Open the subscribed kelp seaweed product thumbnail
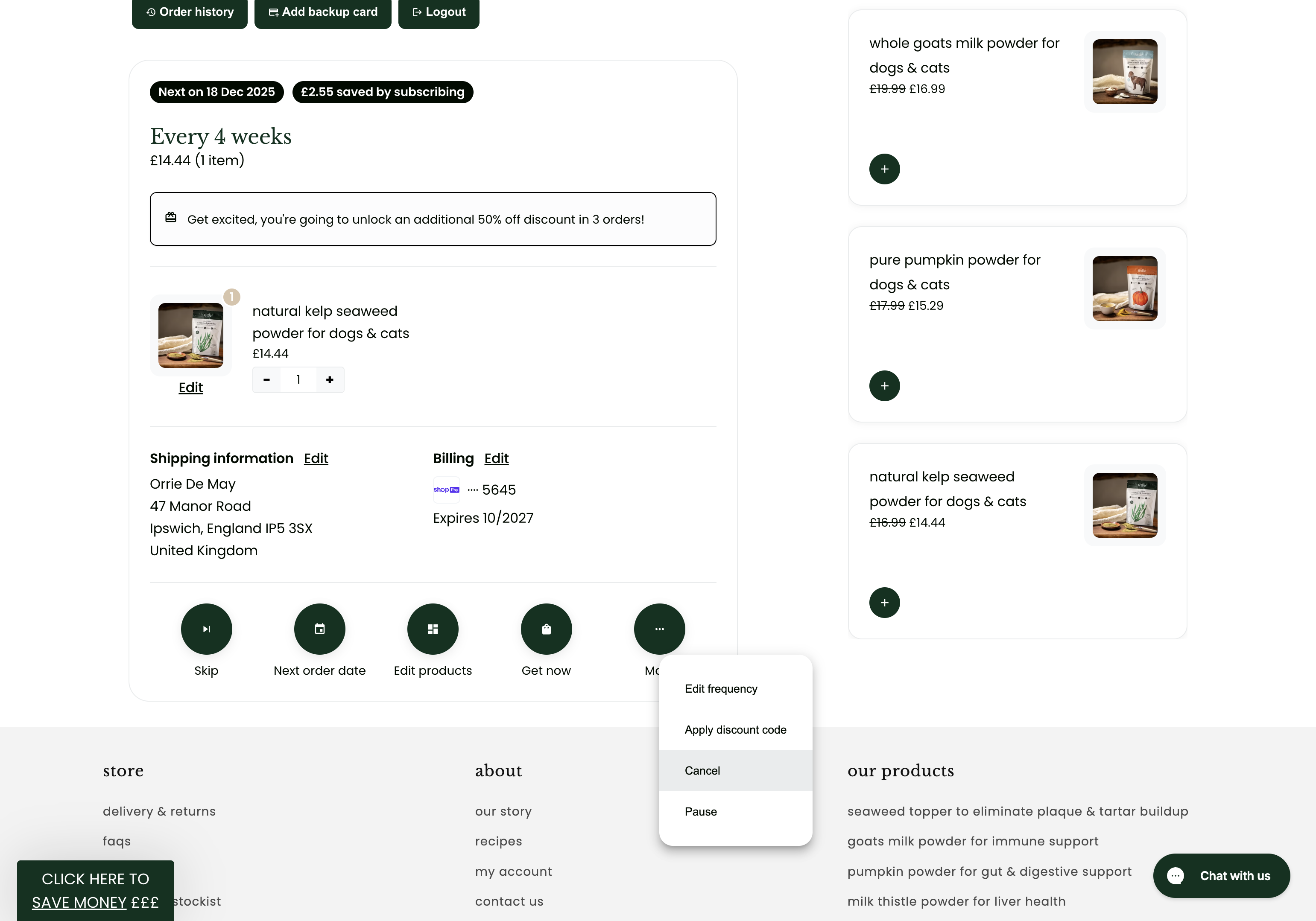The width and height of the screenshot is (1316, 921). click(191, 335)
